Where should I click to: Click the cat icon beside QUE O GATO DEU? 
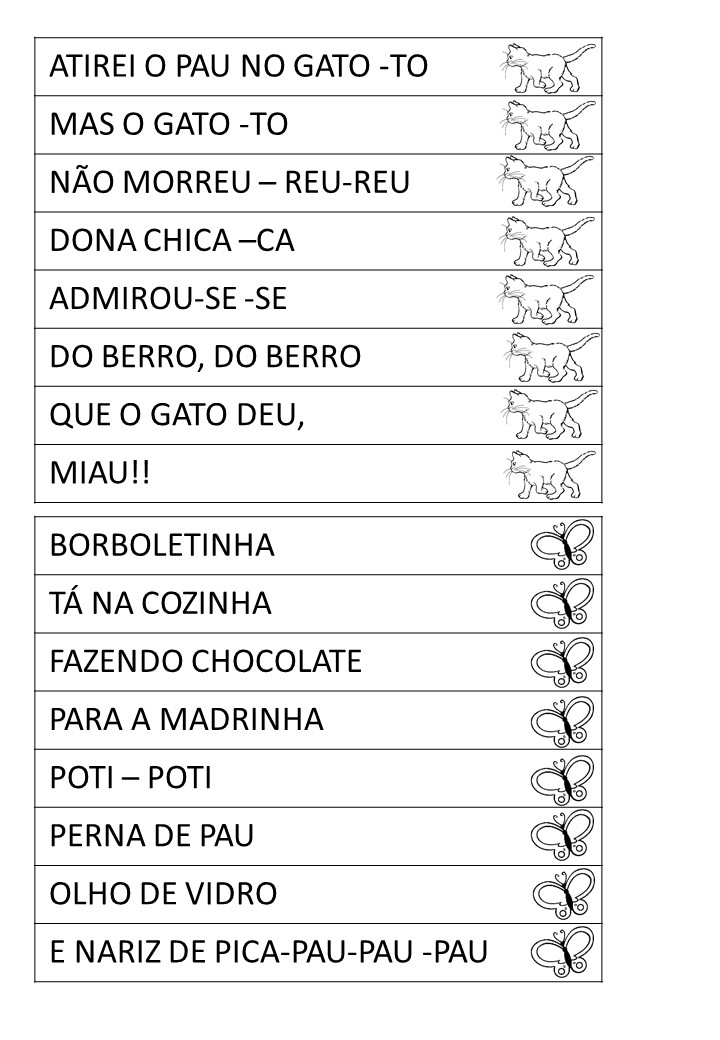[x=547, y=415]
